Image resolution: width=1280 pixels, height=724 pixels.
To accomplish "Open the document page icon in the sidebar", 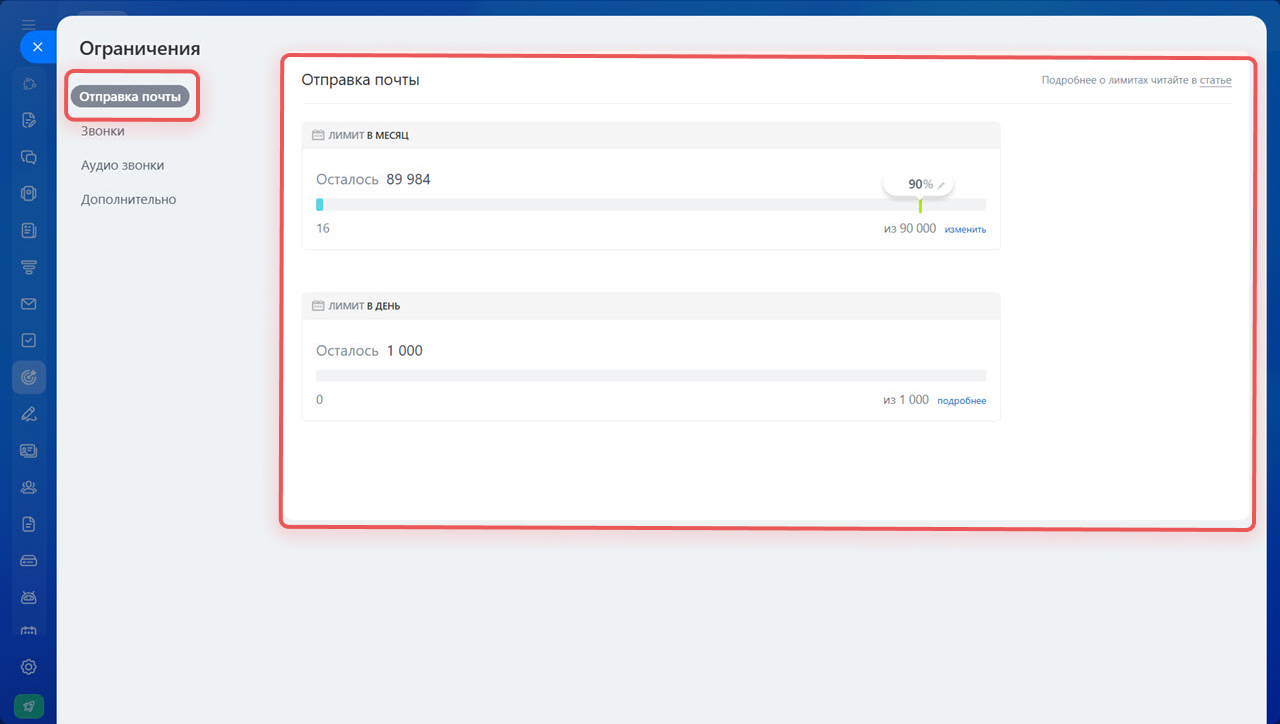I will point(28,524).
